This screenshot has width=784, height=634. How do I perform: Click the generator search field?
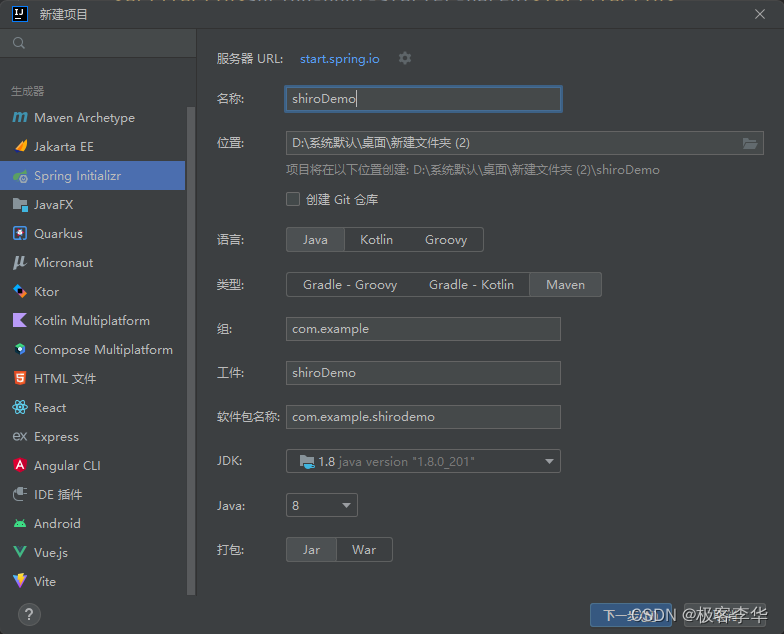tap(98, 43)
